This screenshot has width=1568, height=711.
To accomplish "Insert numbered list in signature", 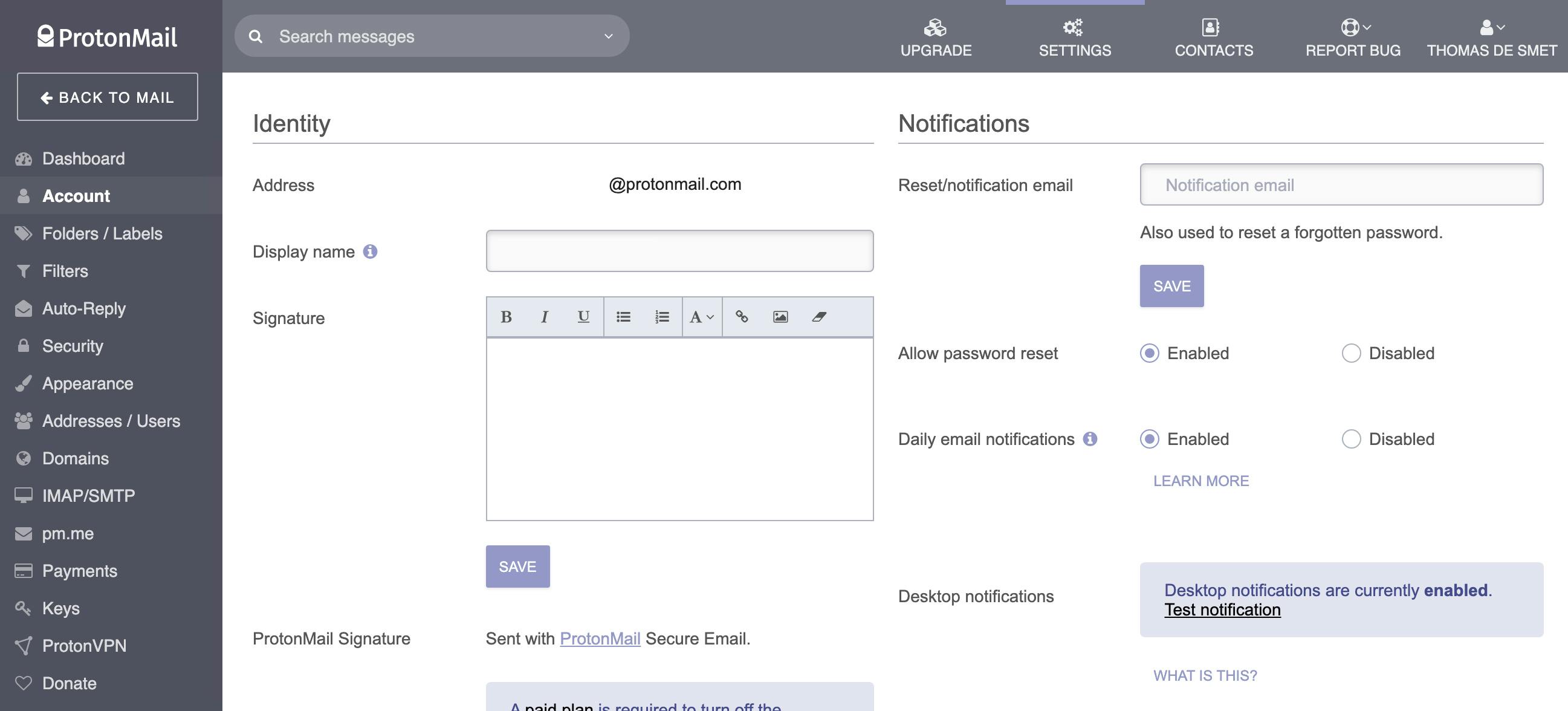I will pyautogui.click(x=663, y=317).
